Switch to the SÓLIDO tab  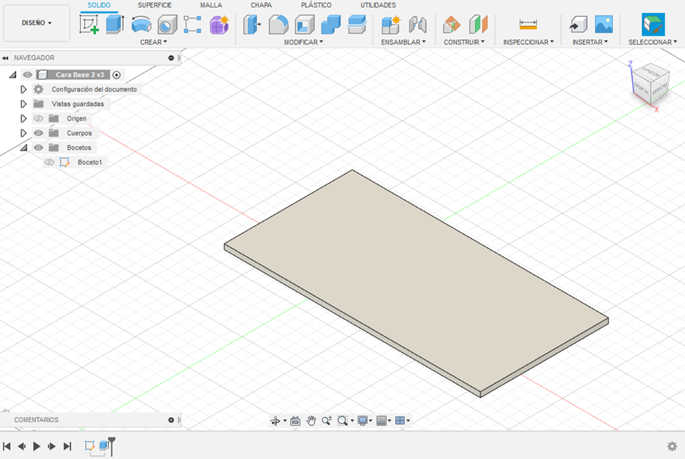coord(99,5)
